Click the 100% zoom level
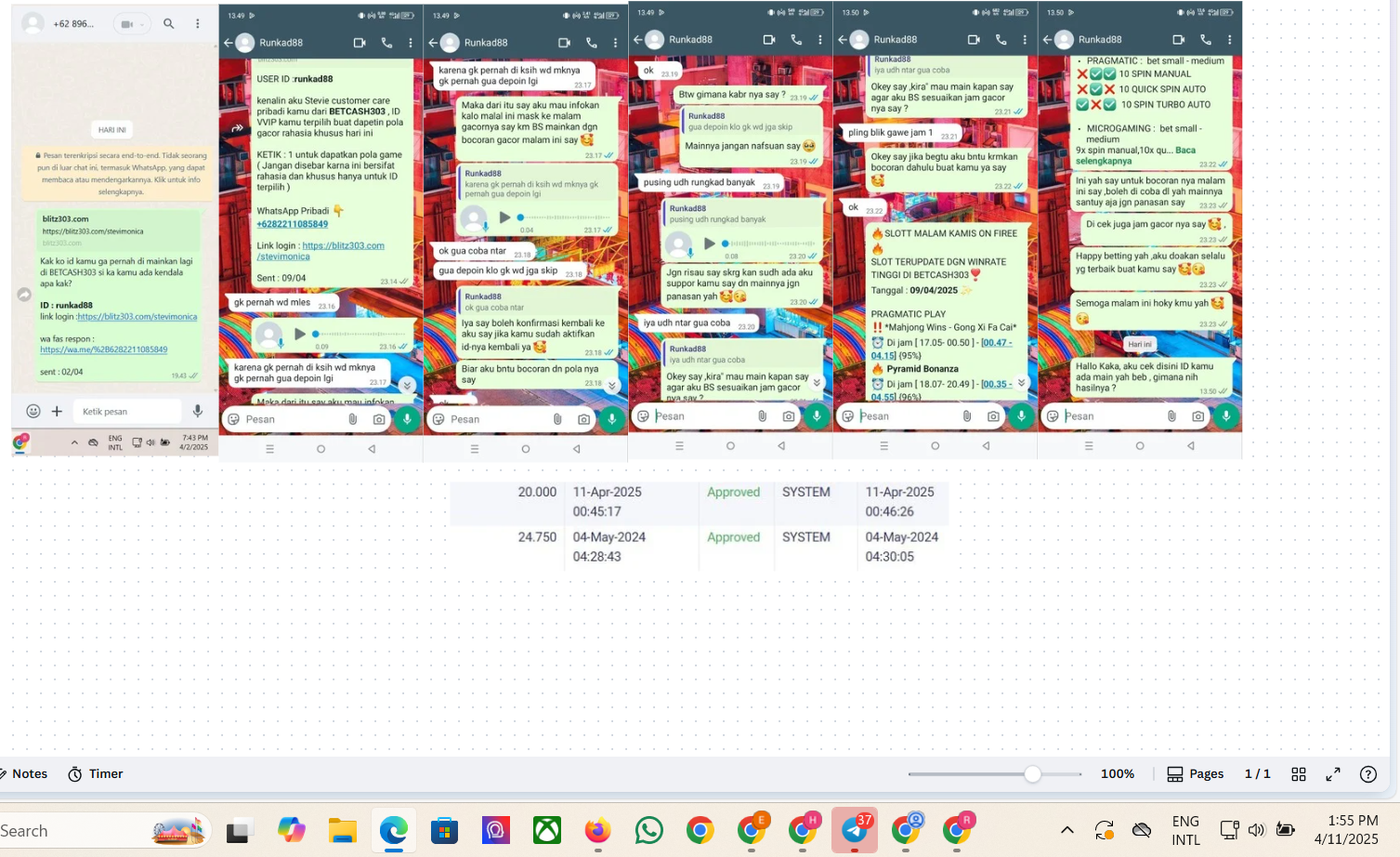Image resolution: width=1400 pixels, height=857 pixels. (1118, 773)
